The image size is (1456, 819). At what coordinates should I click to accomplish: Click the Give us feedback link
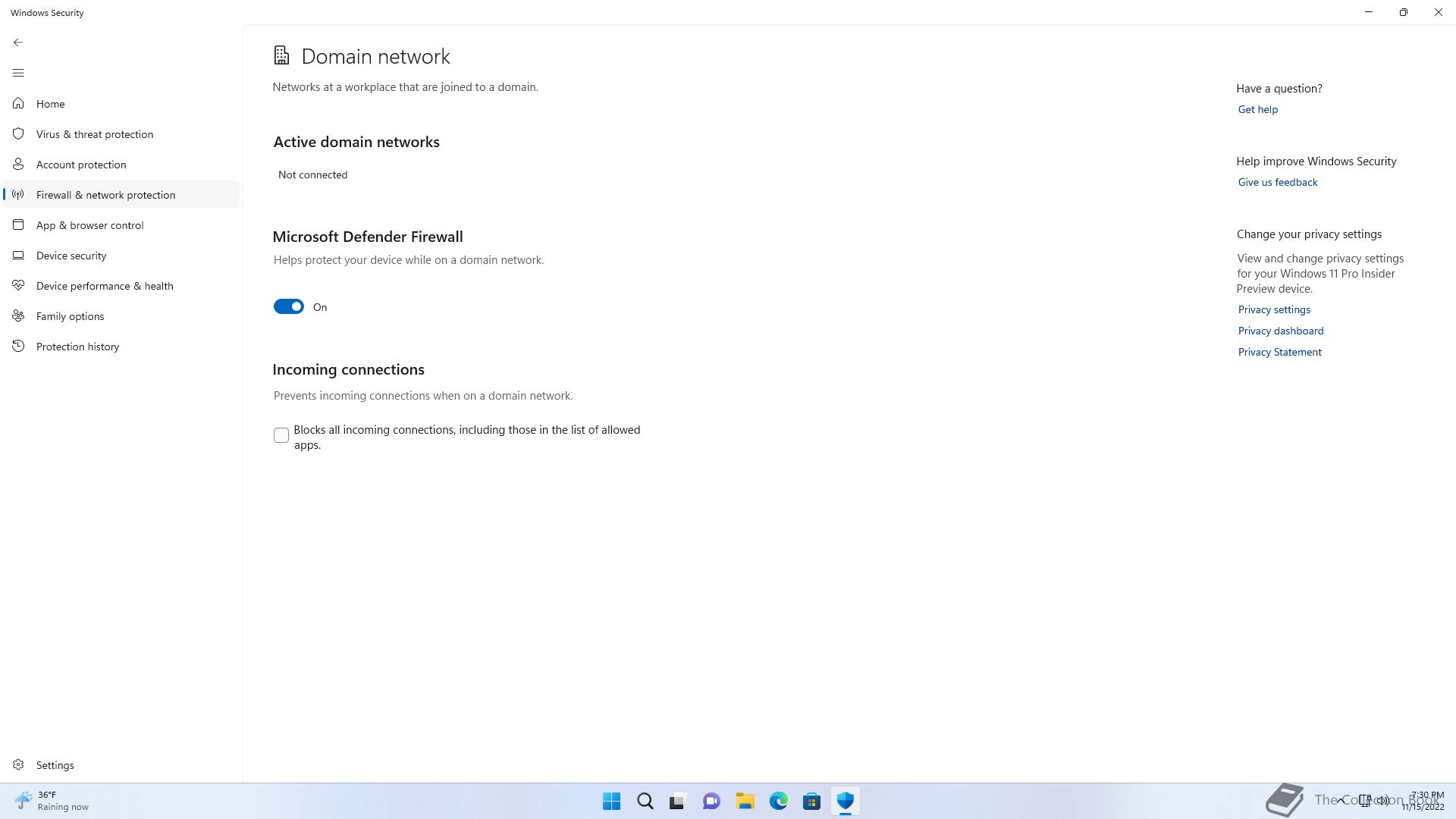click(x=1277, y=182)
